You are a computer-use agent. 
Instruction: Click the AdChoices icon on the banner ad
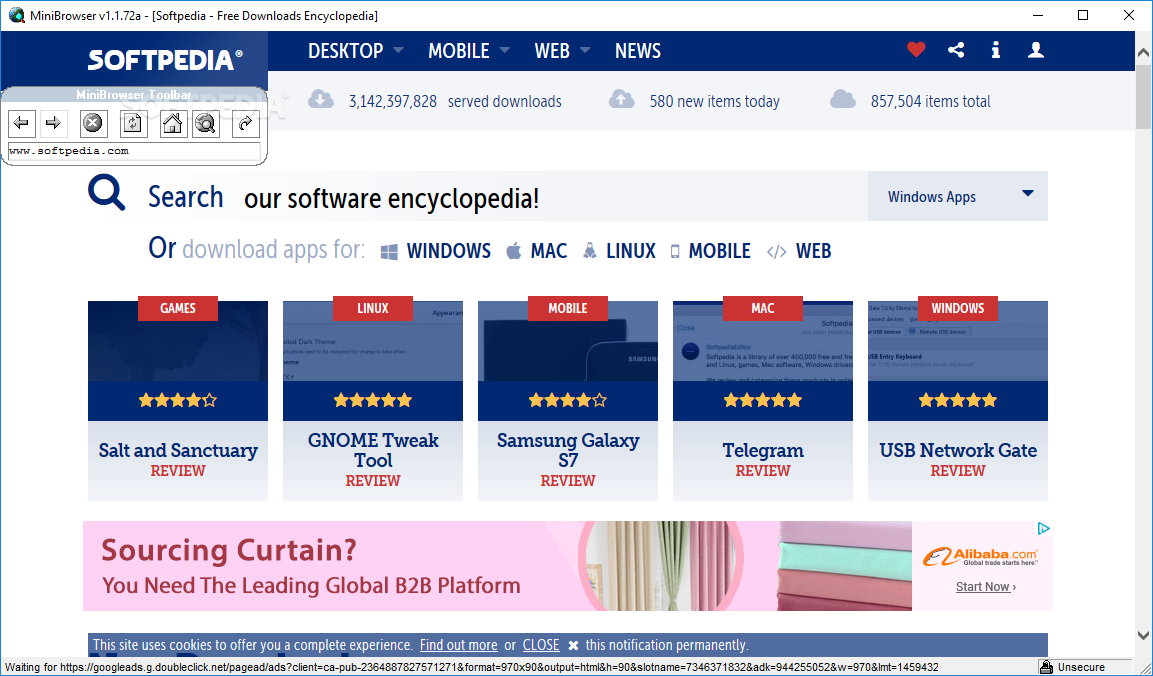(1043, 528)
